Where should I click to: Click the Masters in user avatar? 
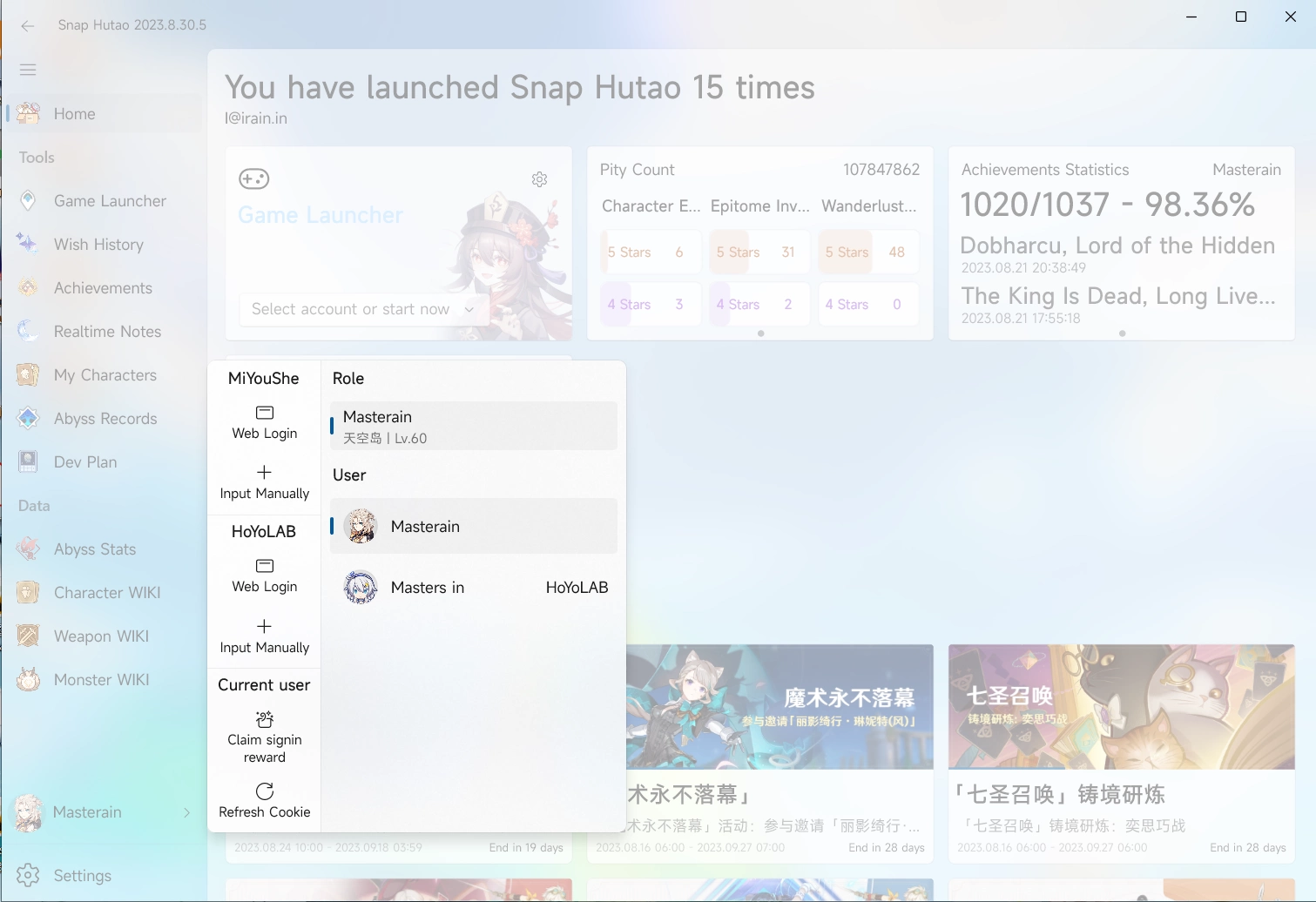(x=361, y=588)
